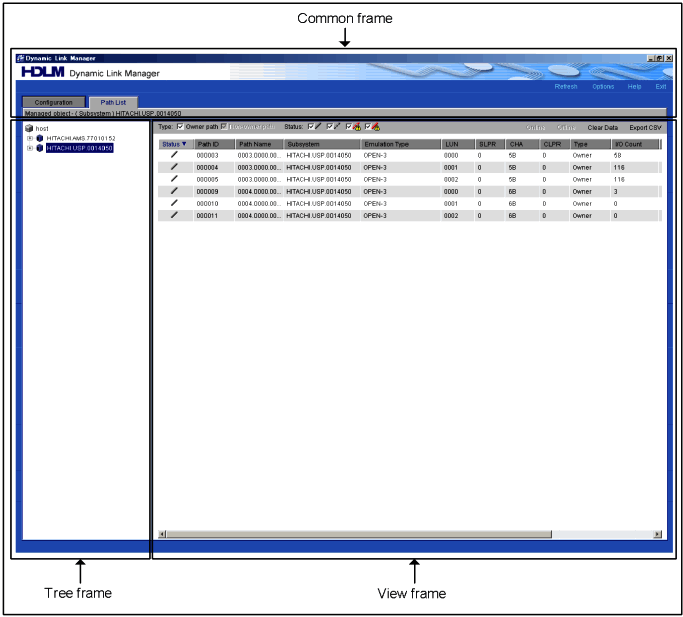This screenshot has height=617, width=683.
Task: Click the Path Name column header
Action: (260, 144)
